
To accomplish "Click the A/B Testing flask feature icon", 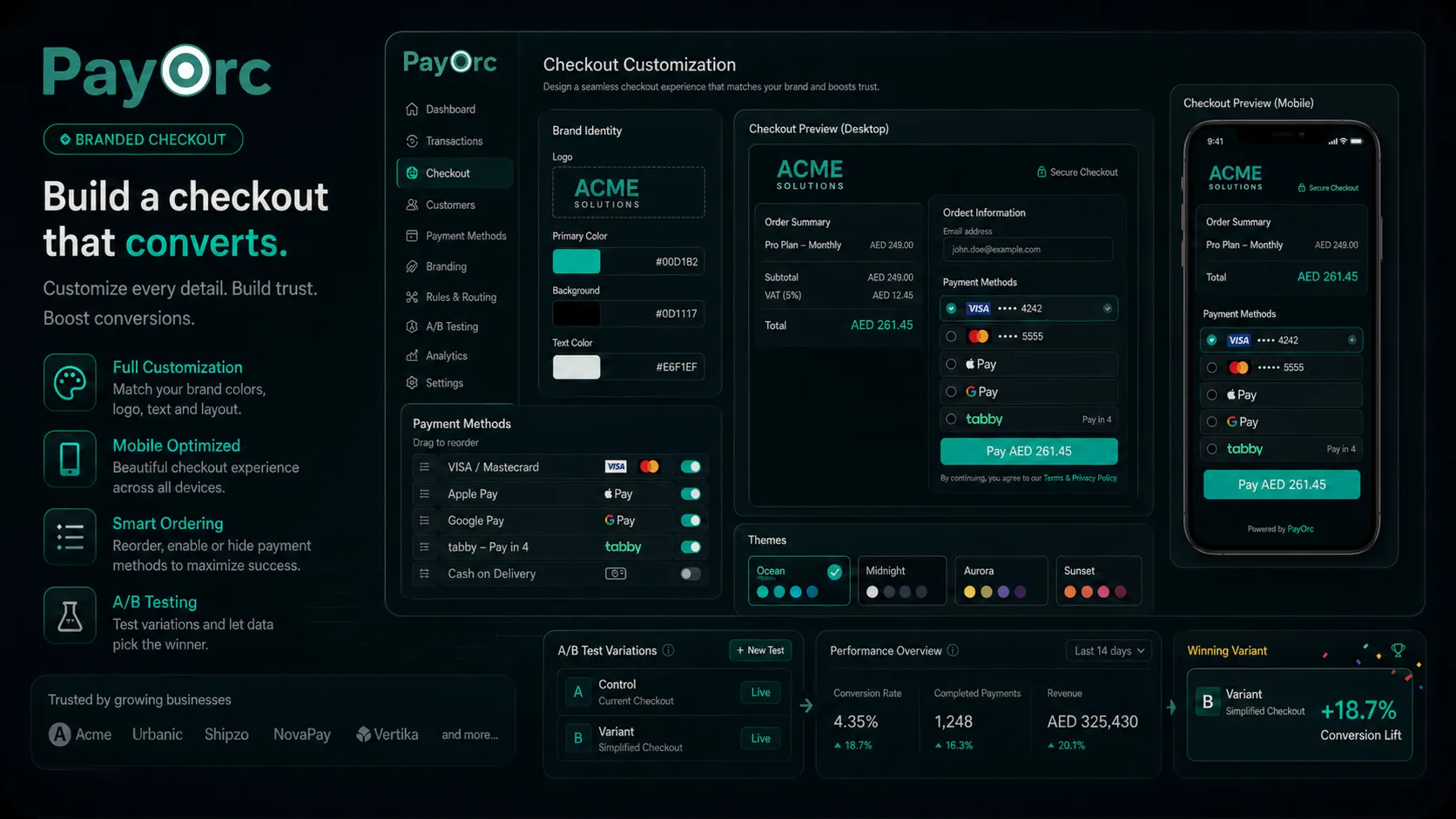I will pyautogui.click(x=70, y=615).
